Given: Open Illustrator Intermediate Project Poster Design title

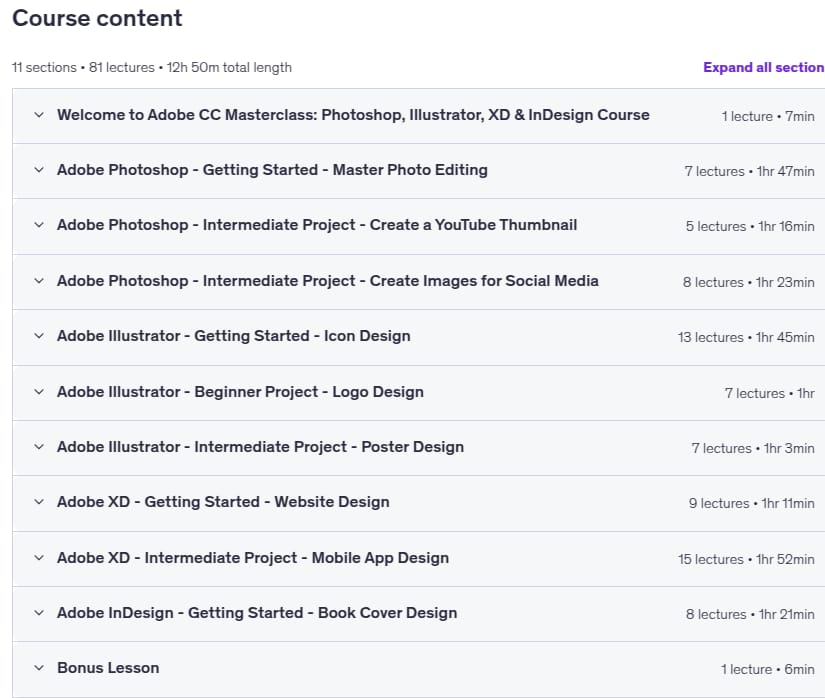Looking at the screenshot, I should click(x=260, y=447).
